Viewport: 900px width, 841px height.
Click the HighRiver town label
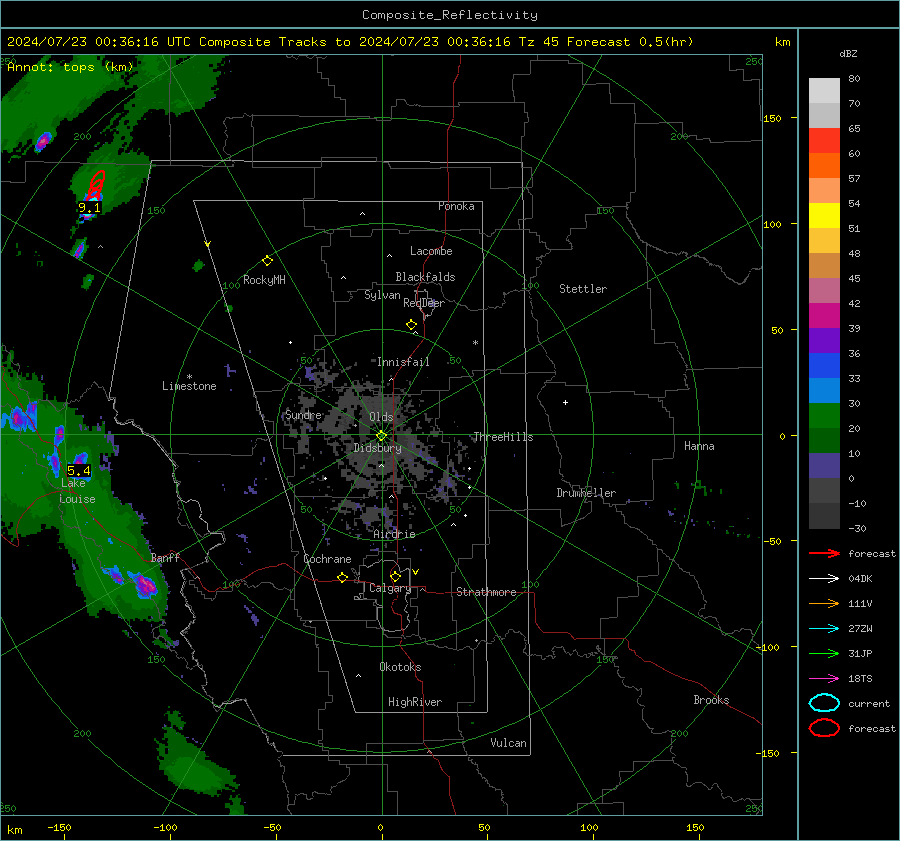click(414, 702)
